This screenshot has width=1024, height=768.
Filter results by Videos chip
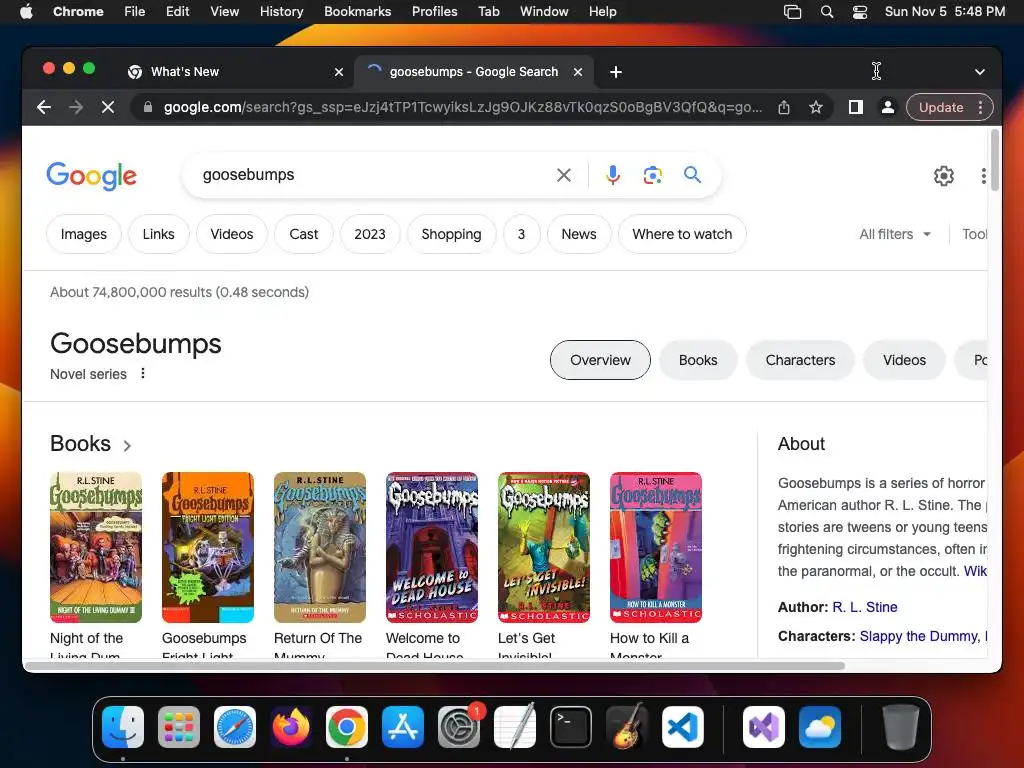point(232,234)
